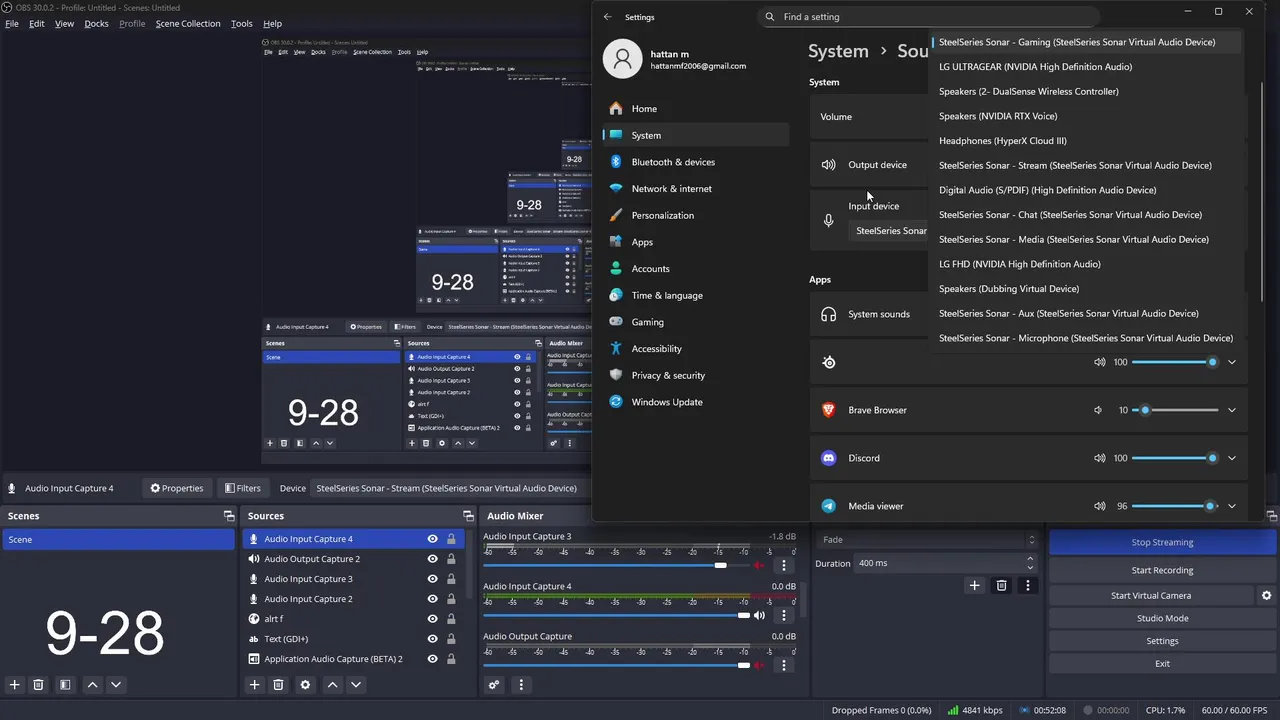Hide Audio Input Capture 3 source
Screen dimensions: 1280x720
[x=432, y=579]
